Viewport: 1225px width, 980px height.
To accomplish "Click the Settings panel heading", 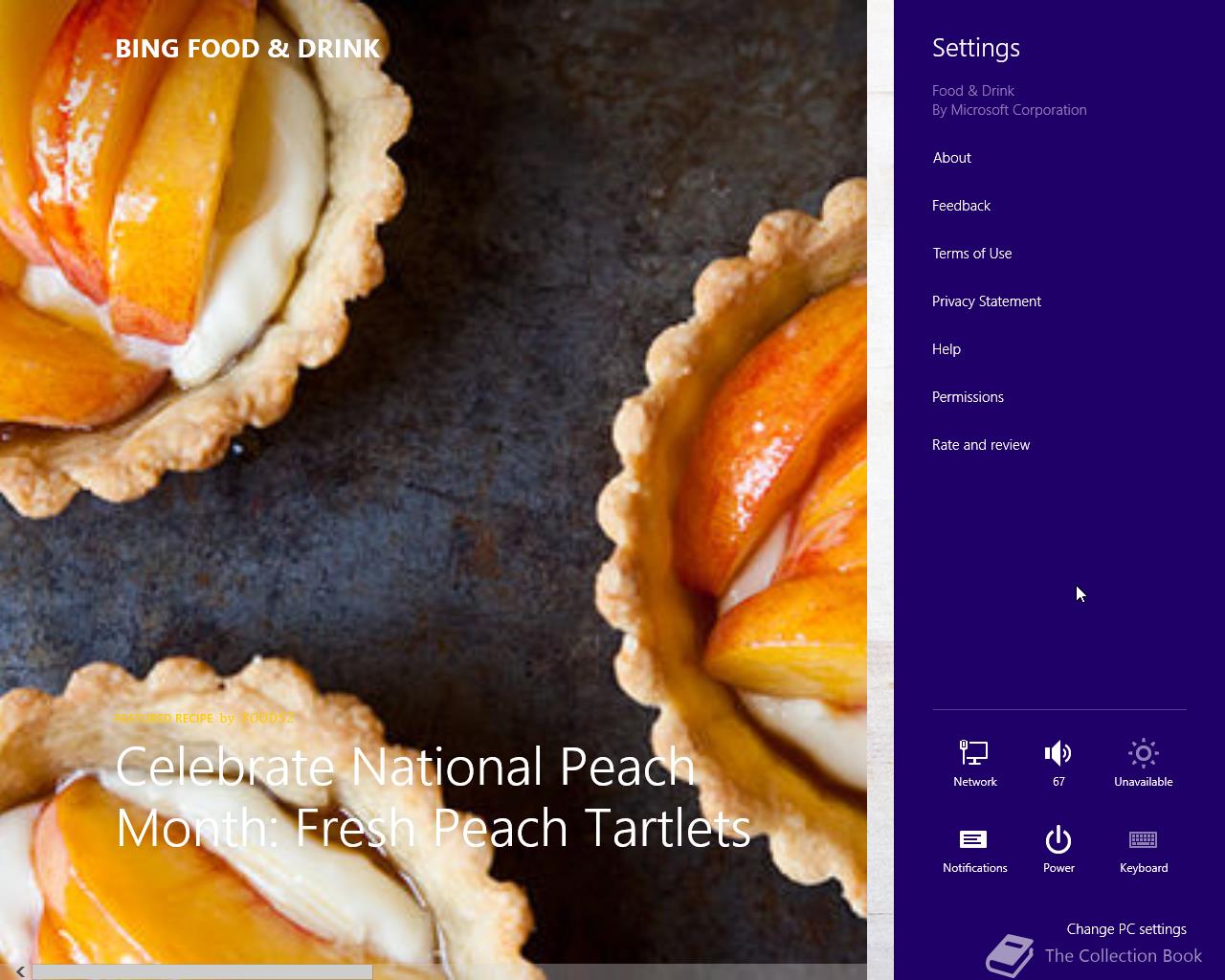I will tap(975, 48).
